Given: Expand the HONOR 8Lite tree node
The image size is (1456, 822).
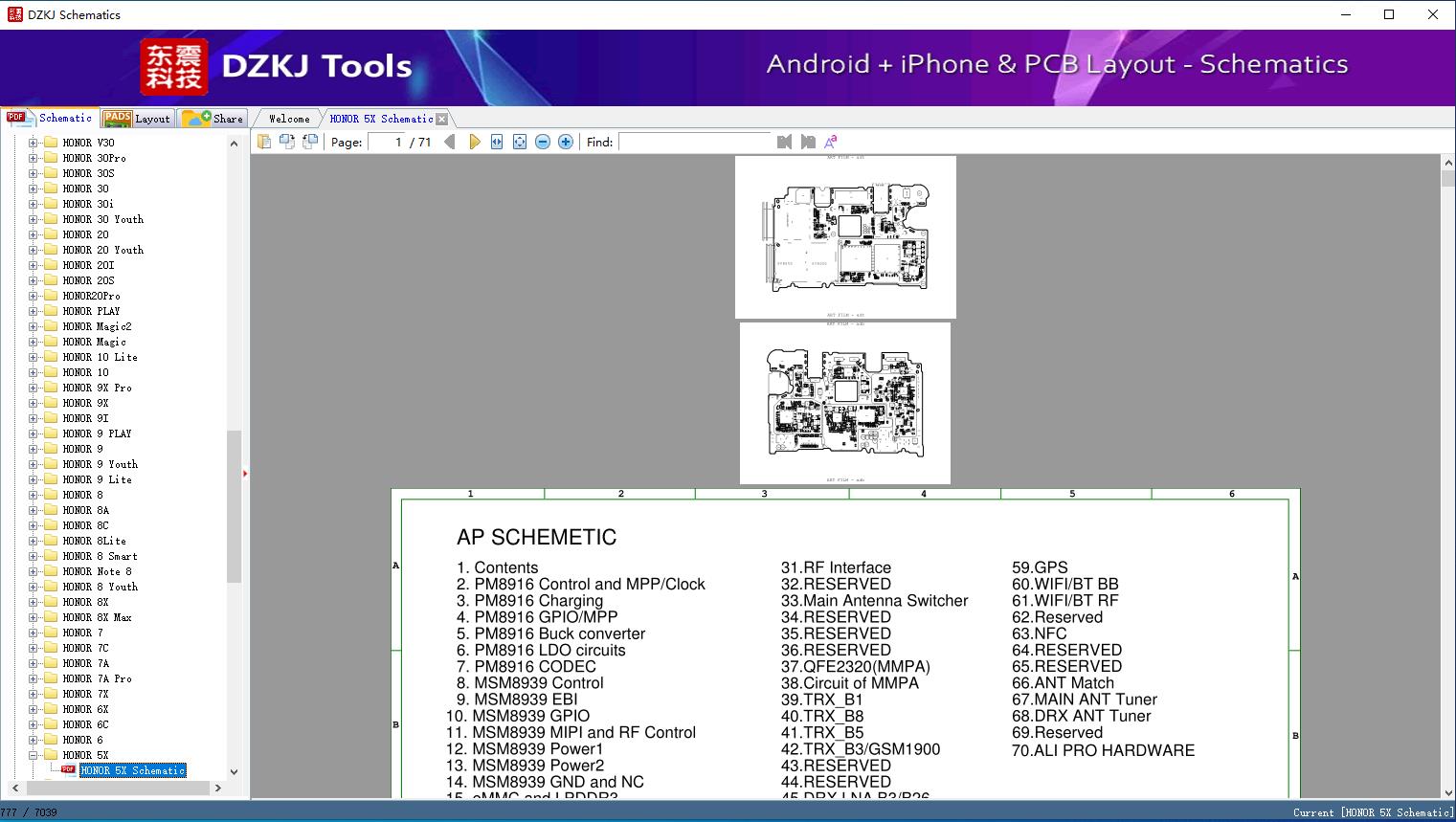Looking at the screenshot, I should (34, 541).
